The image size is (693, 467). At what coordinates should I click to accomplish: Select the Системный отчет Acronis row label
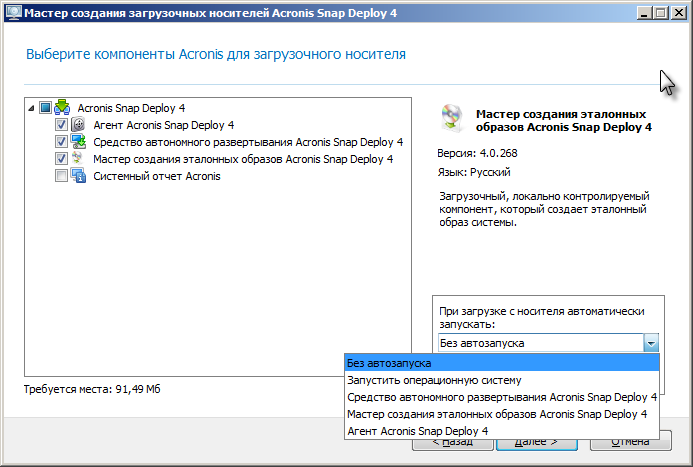point(156,176)
